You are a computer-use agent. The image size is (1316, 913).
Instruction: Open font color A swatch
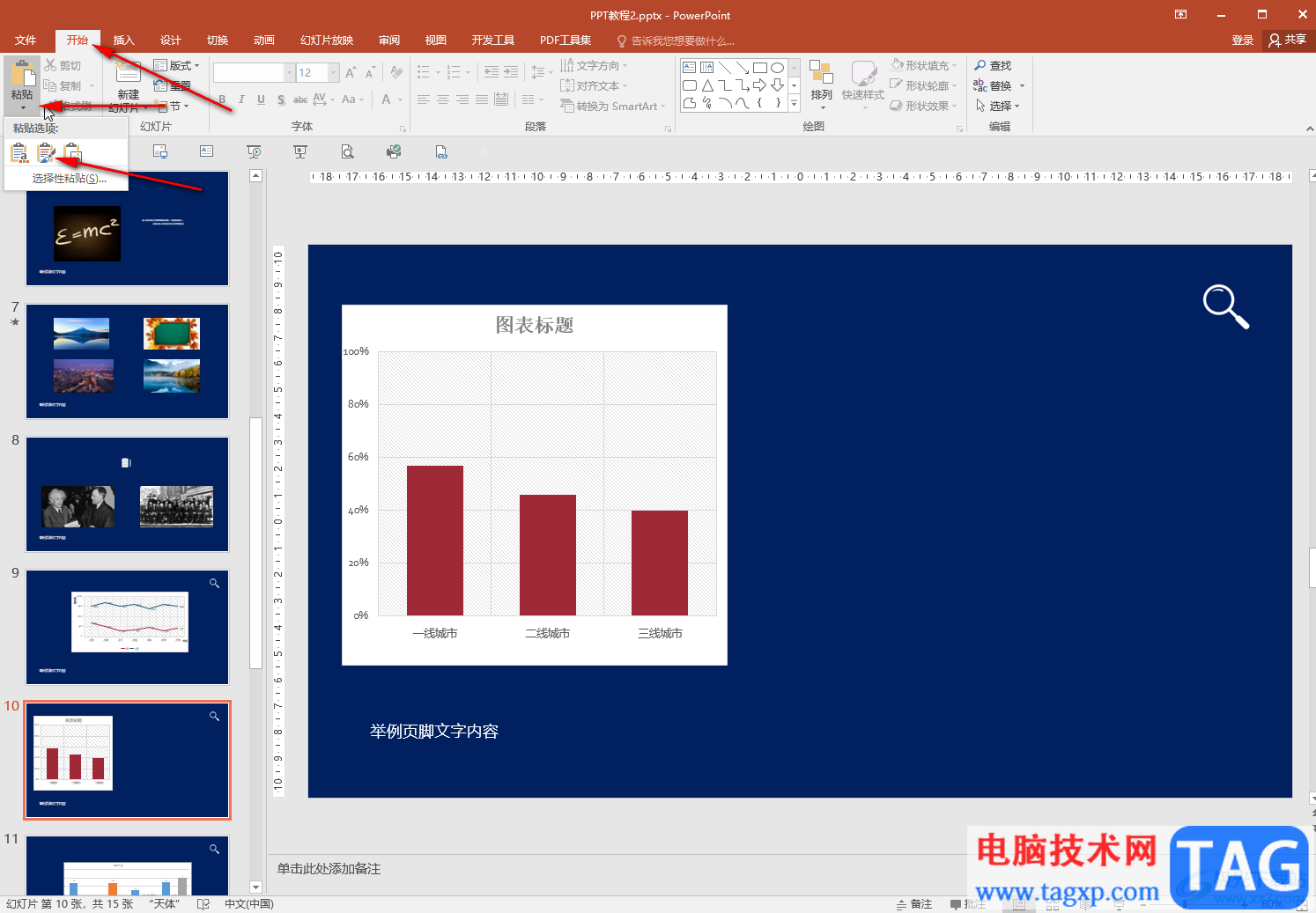click(386, 99)
